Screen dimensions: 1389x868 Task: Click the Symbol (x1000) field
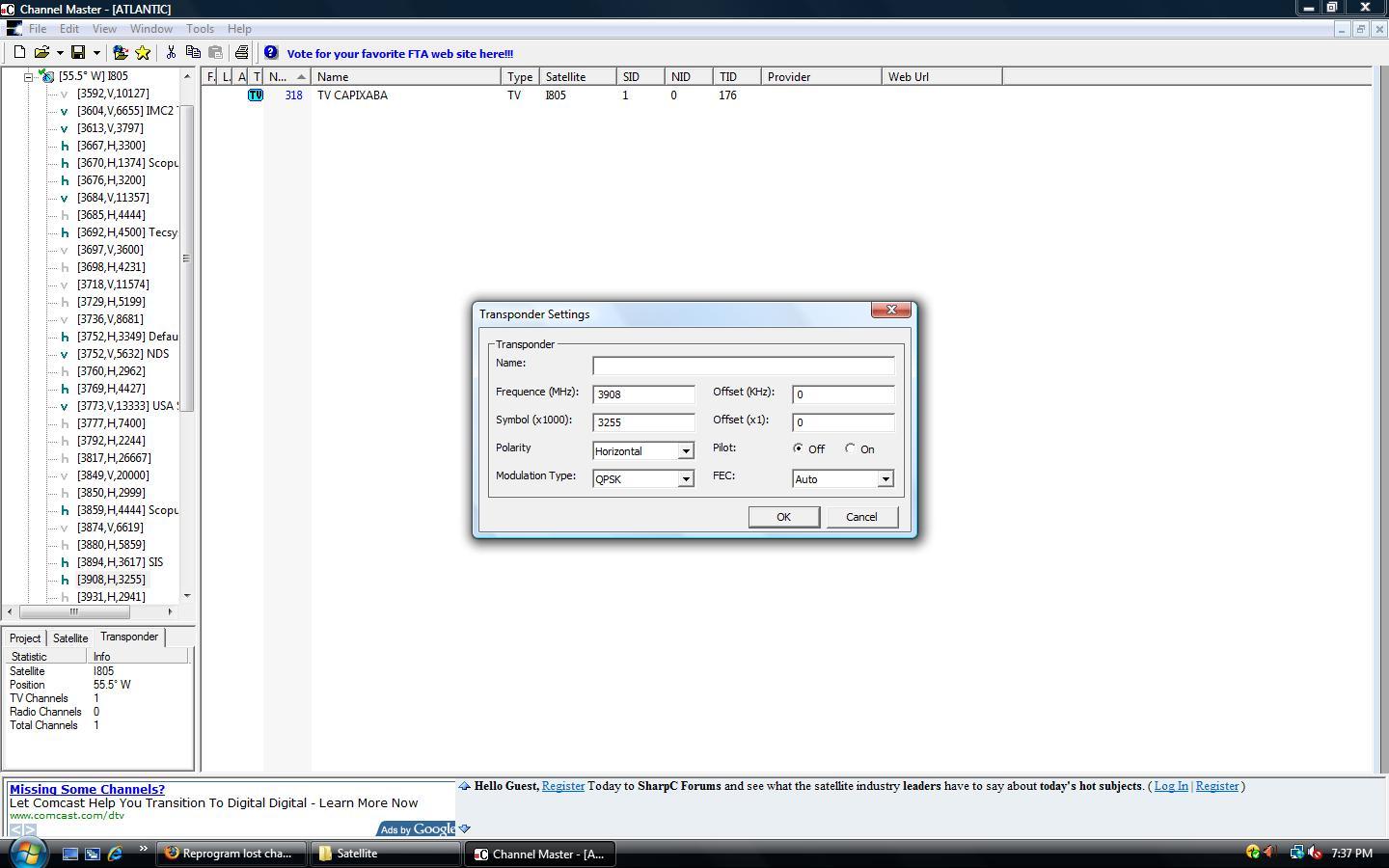coord(643,422)
